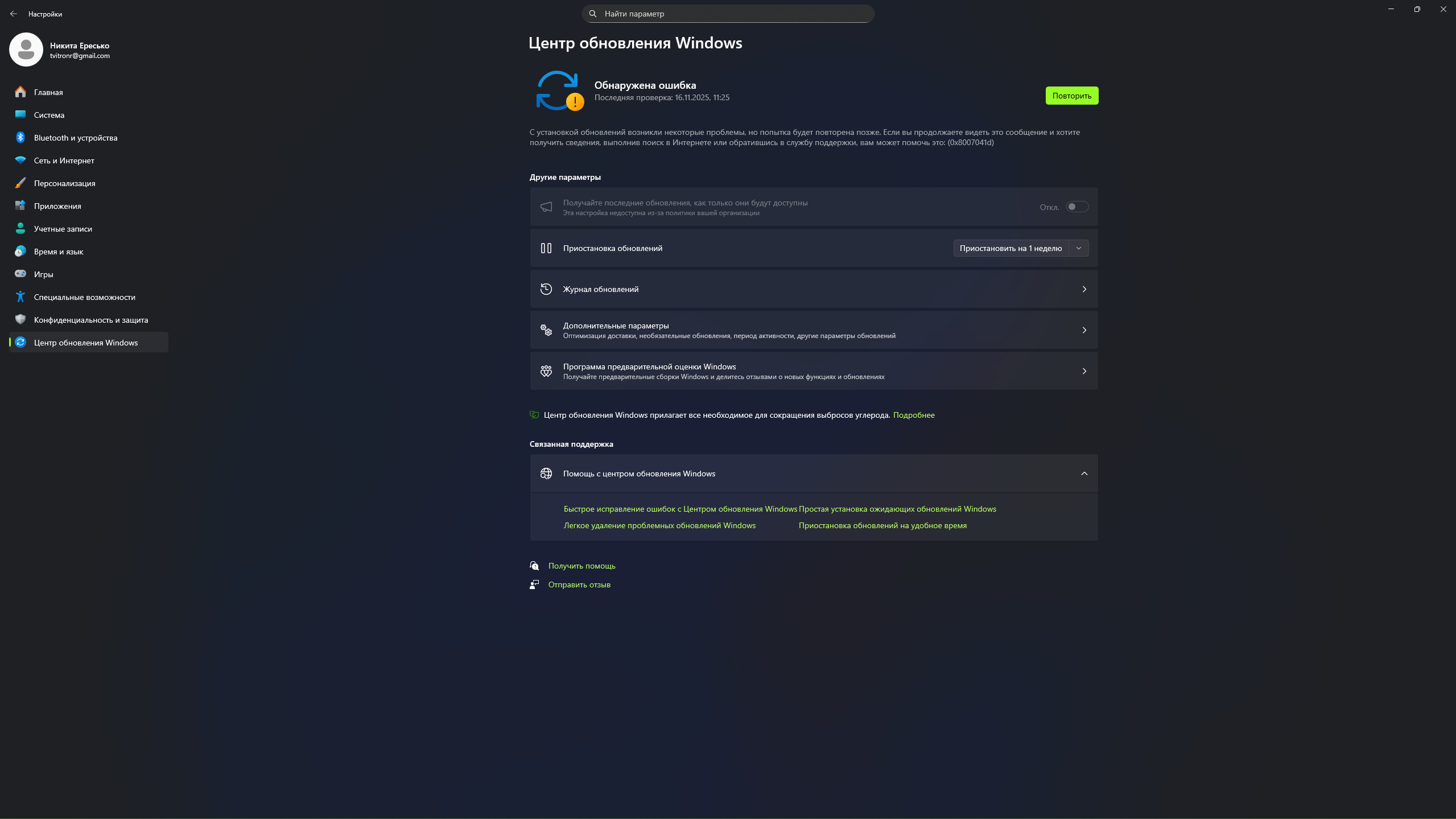Click the Сеть и Интернет wifi icon
This screenshot has width=1456, height=819.
(20, 160)
